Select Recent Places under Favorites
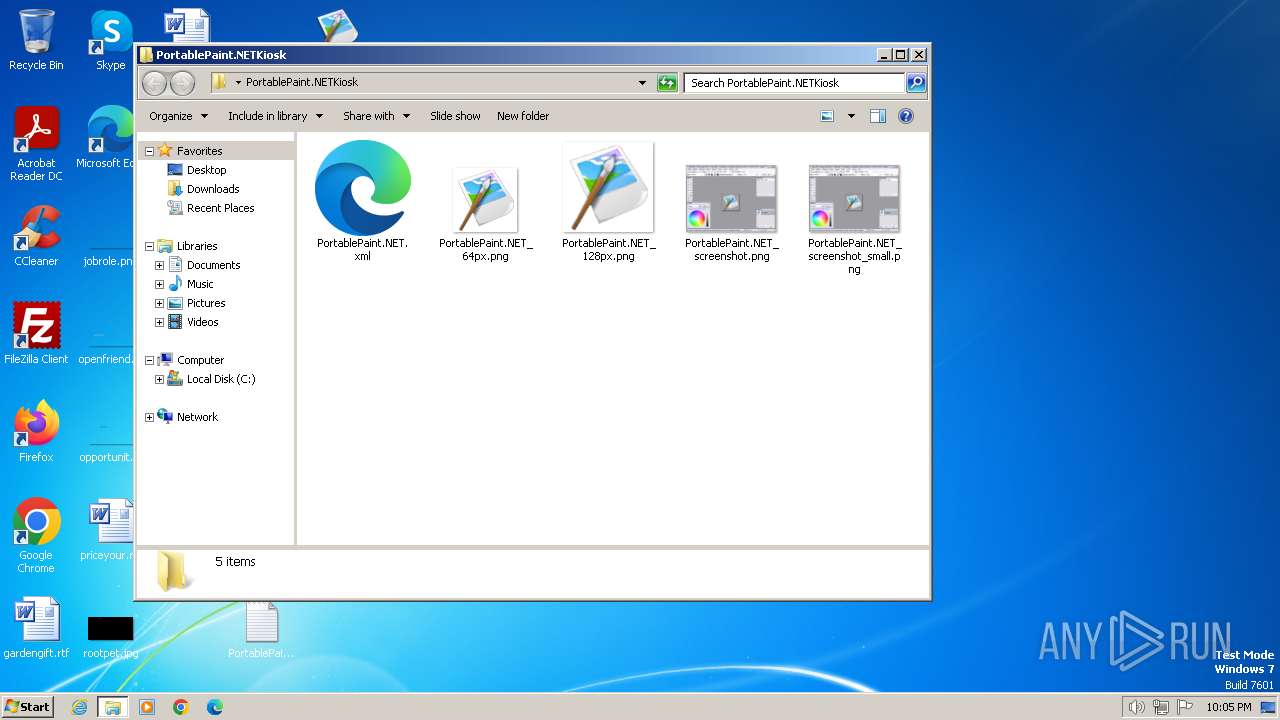 [x=220, y=208]
